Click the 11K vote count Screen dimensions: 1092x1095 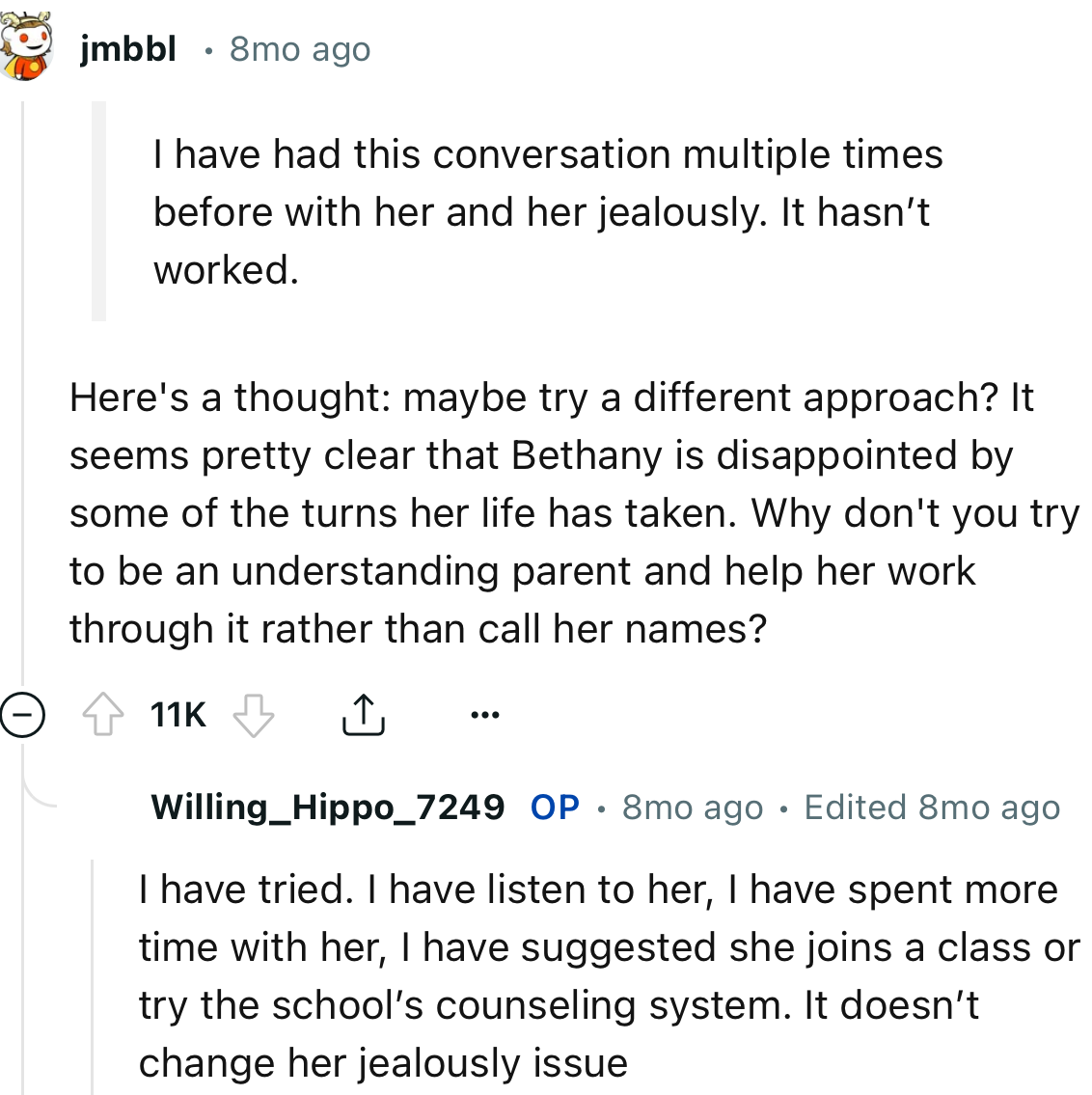pyautogui.click(x=177, y=714)
